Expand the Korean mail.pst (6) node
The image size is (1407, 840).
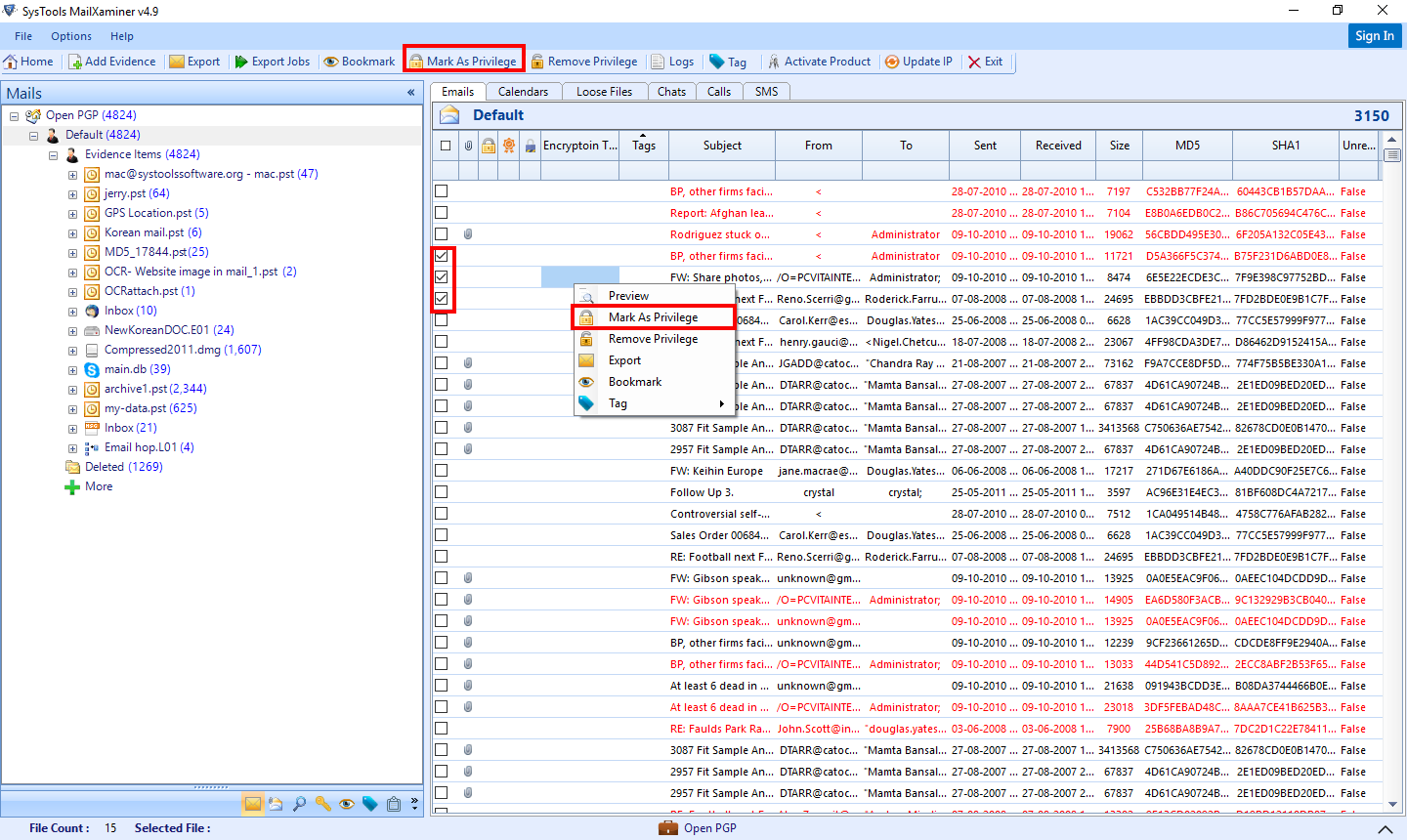click(x=72, y=232)
